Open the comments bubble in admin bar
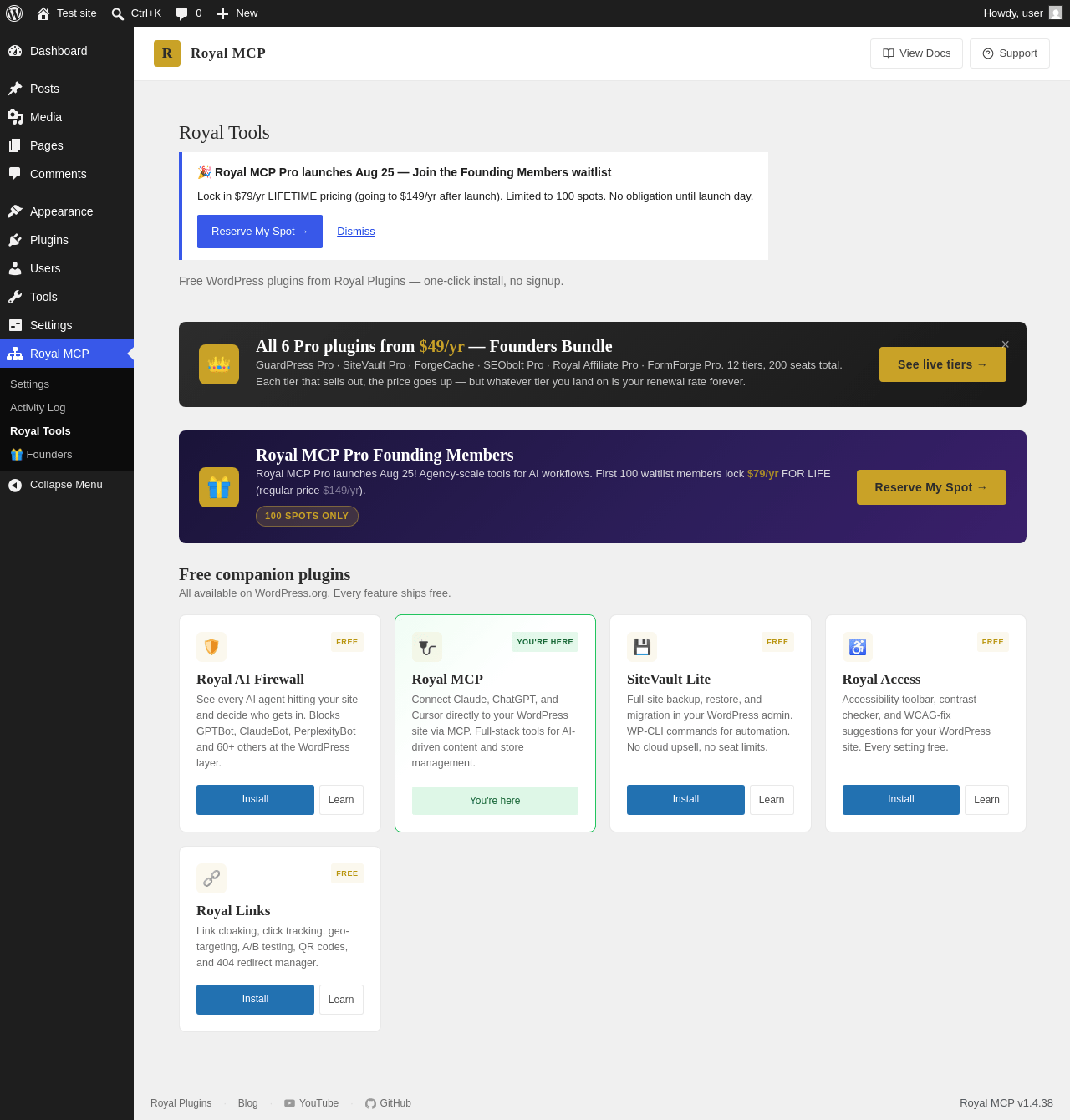1070x1120 pixels. point(182,13)
